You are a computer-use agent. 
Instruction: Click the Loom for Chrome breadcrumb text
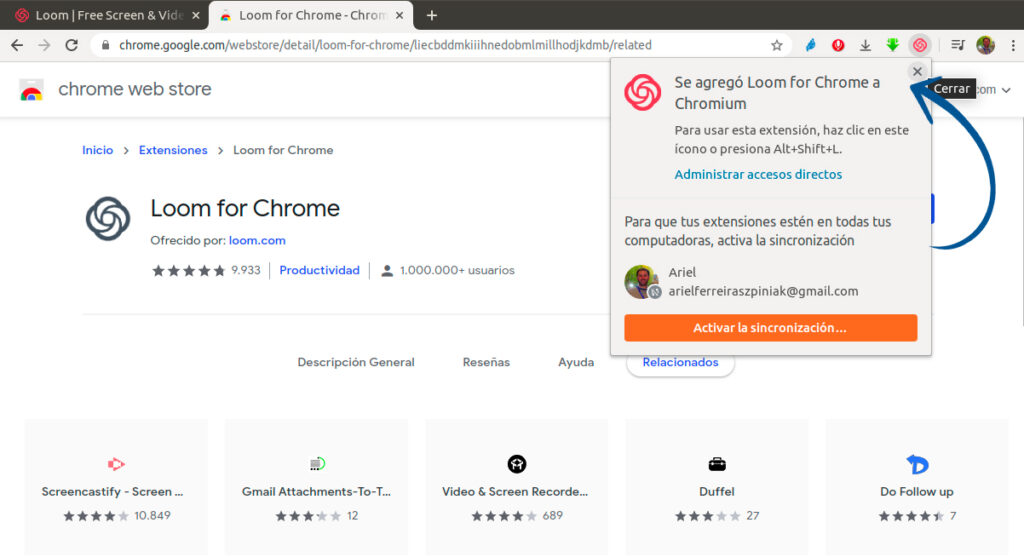[283, 150]
